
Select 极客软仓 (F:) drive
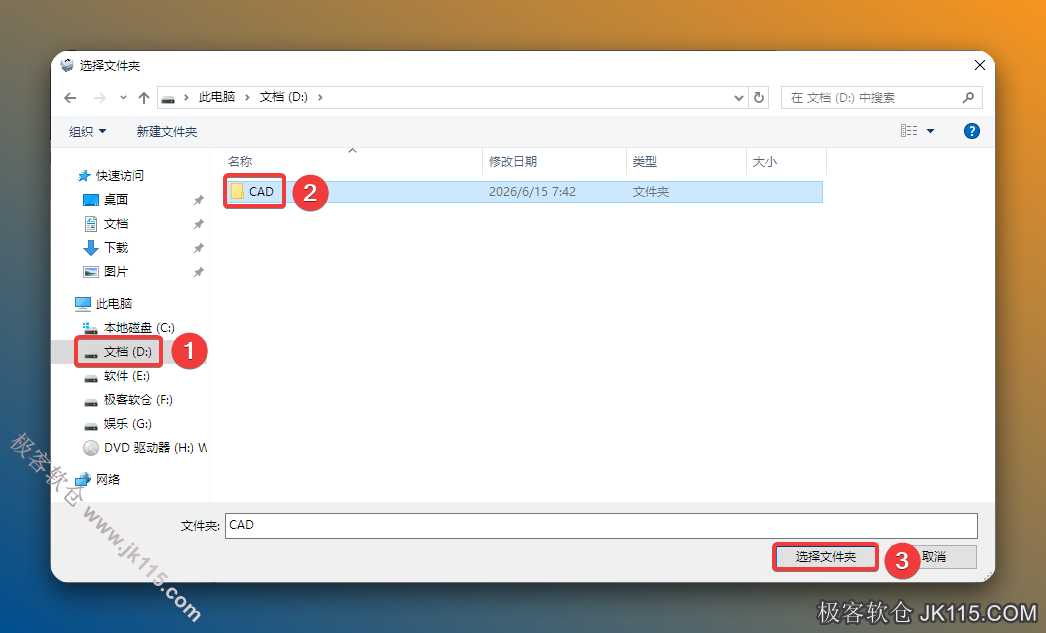point(138,400)
